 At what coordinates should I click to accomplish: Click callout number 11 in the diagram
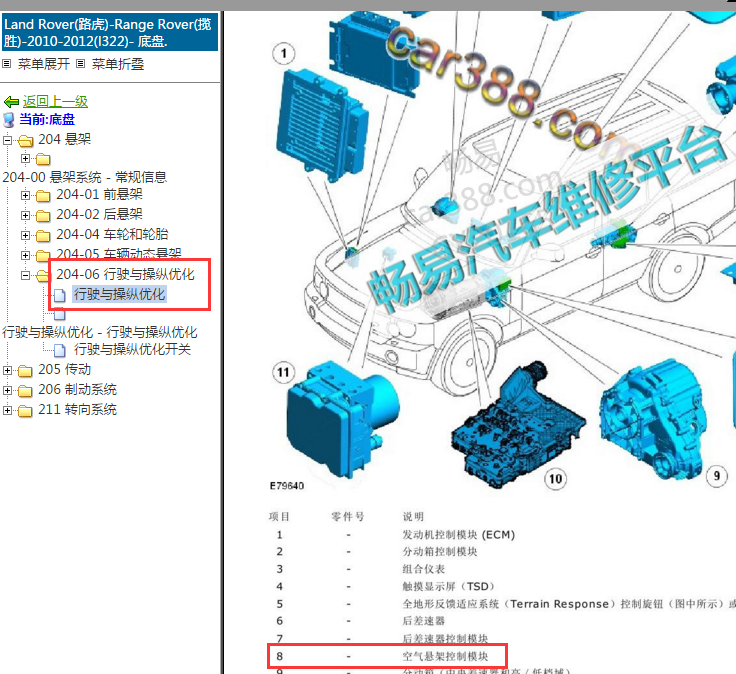pyautogui.click(x=283, y=373)
